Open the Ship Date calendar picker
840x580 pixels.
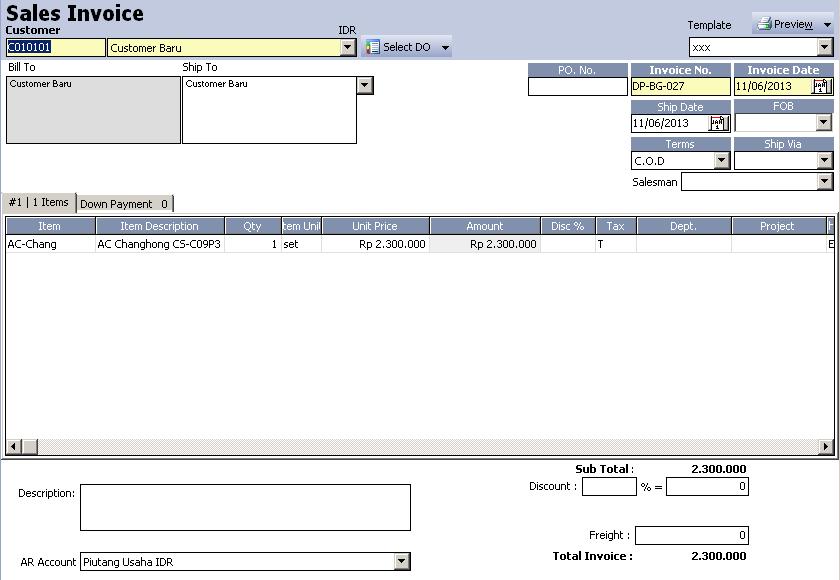coord(718,123)
